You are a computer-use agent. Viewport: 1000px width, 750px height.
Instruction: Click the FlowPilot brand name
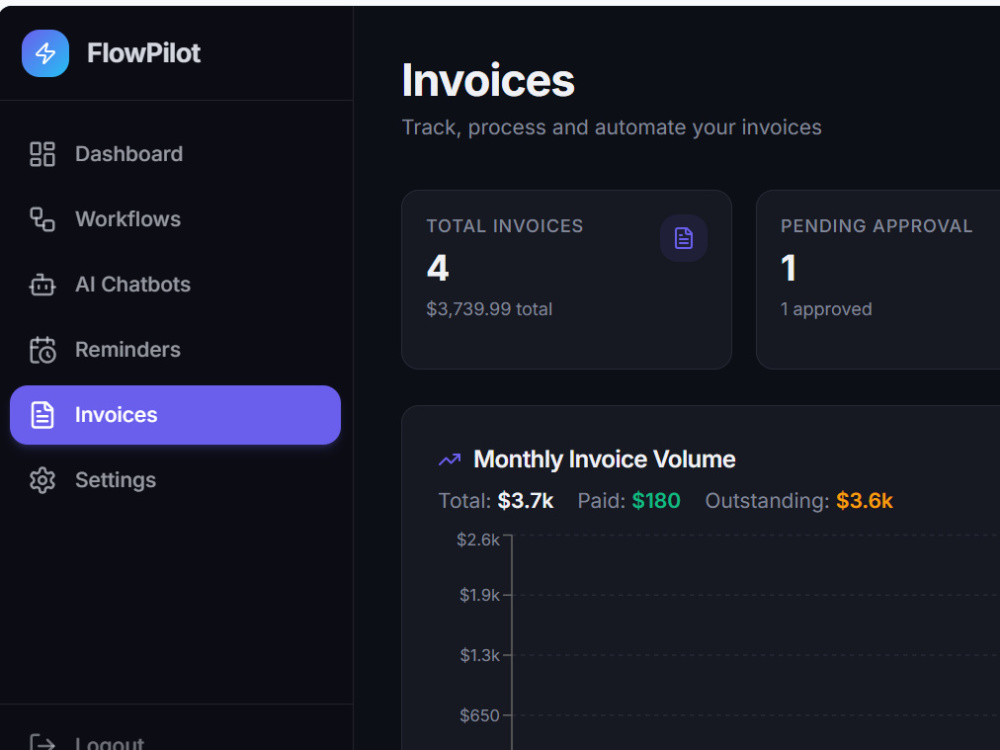(143, 54)
